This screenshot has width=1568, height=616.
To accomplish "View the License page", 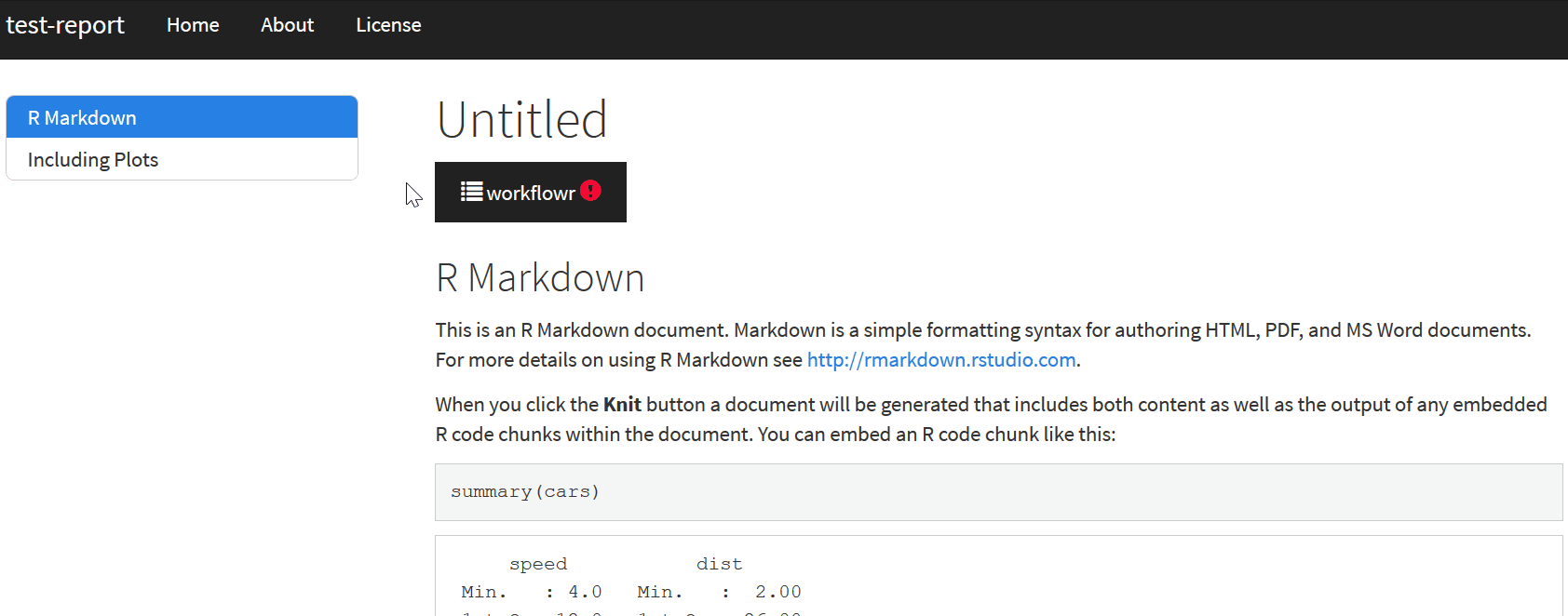I will pyautogui.click(x=388, y=25).
